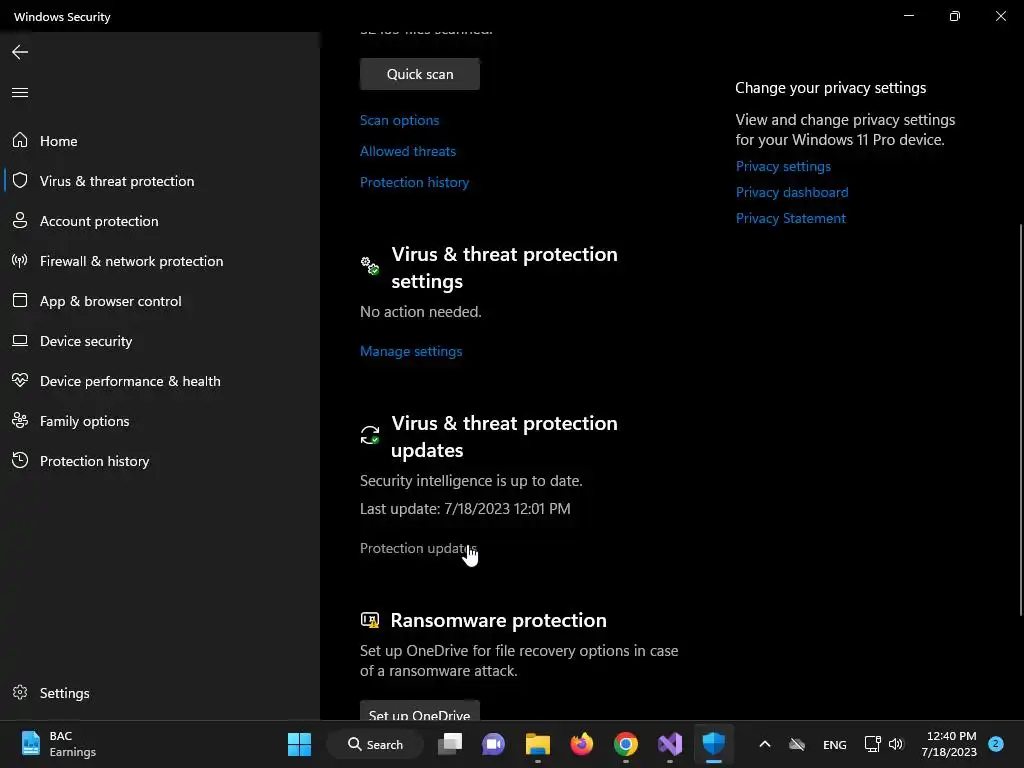Click the Family options people icon
The height and width of the screenshot is (768, 1024).
(20, 421)
